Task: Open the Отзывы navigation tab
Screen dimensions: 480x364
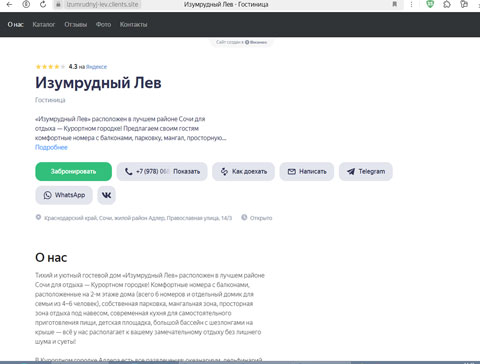Action: (76, 24)
